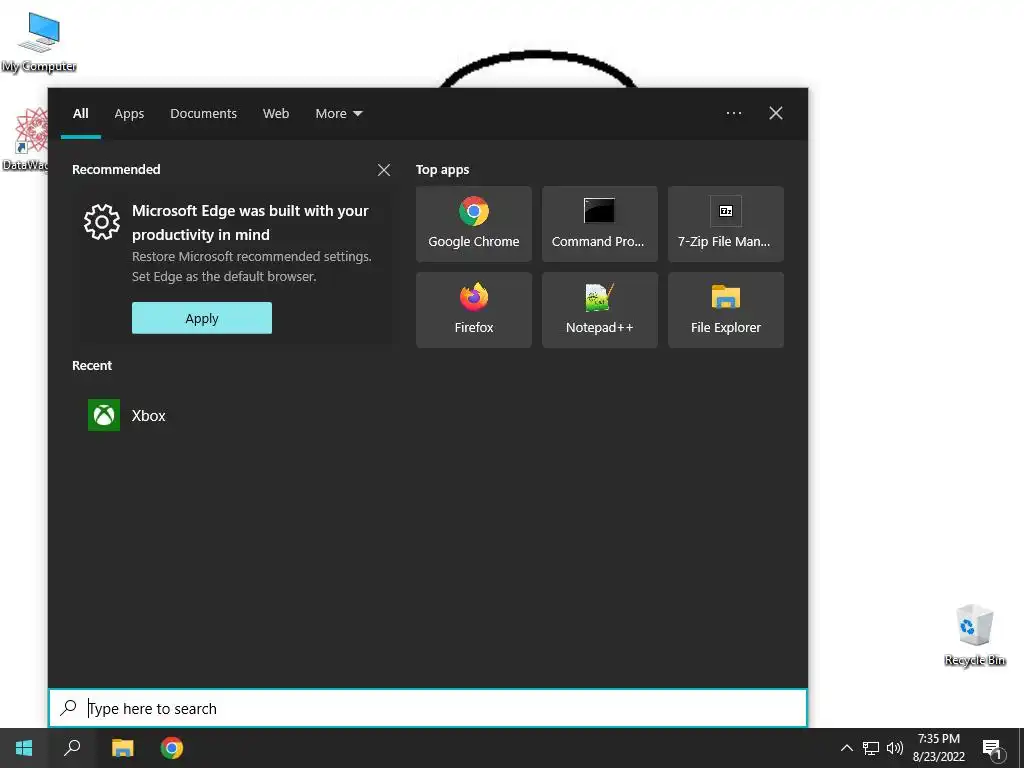Launch Command Prompt tile
This screenshot has width=1024, height=768.
click(x=600, y=223)
